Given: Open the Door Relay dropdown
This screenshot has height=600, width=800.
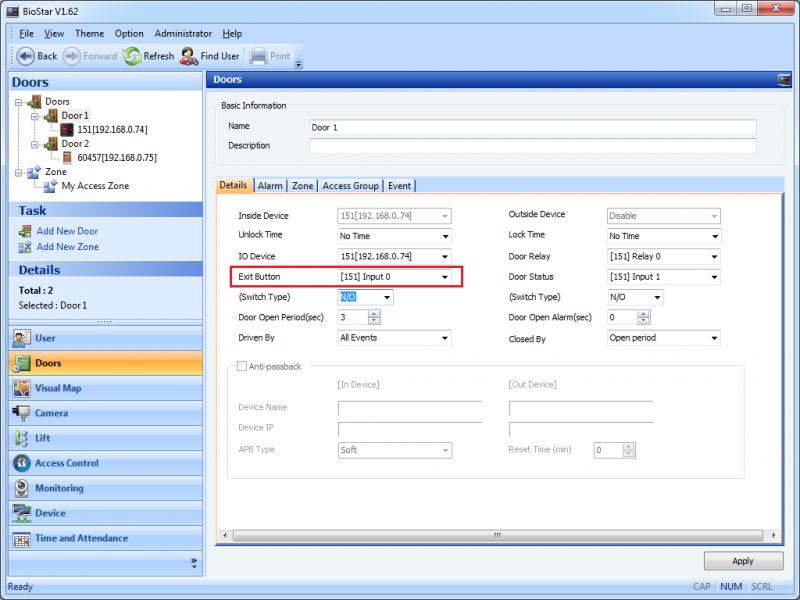Looking at the screenshot, I should point(714,257).
